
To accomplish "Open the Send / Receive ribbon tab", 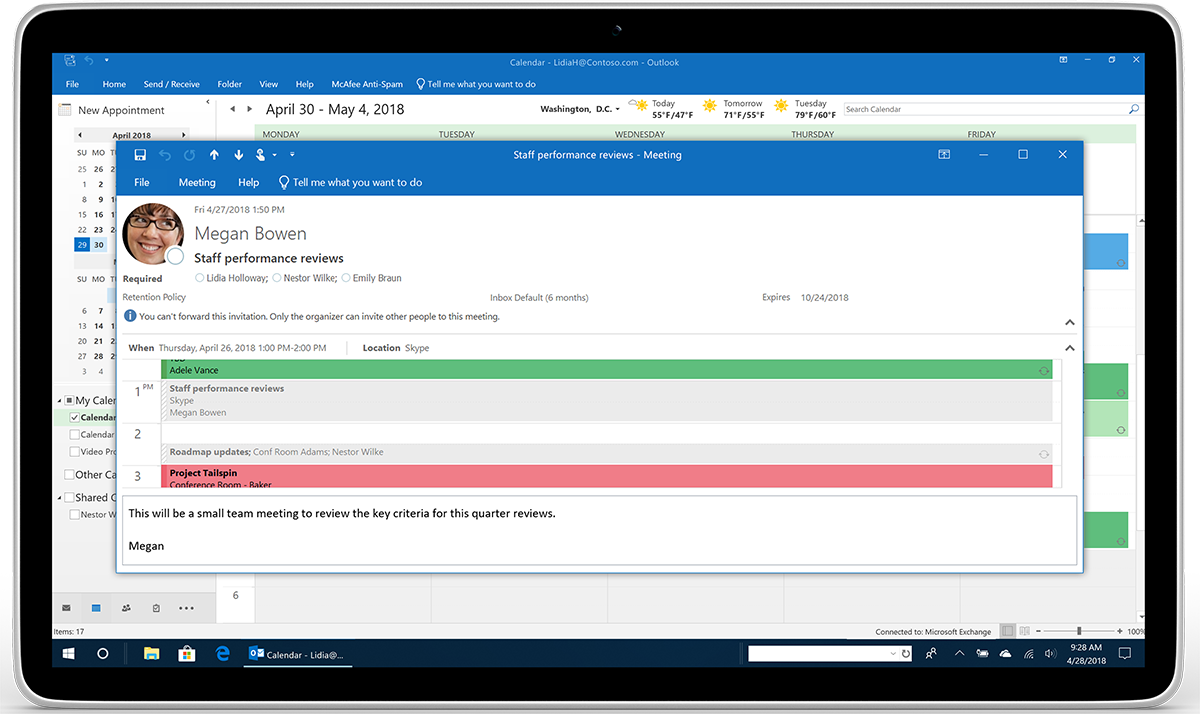I will coord(171,84).
